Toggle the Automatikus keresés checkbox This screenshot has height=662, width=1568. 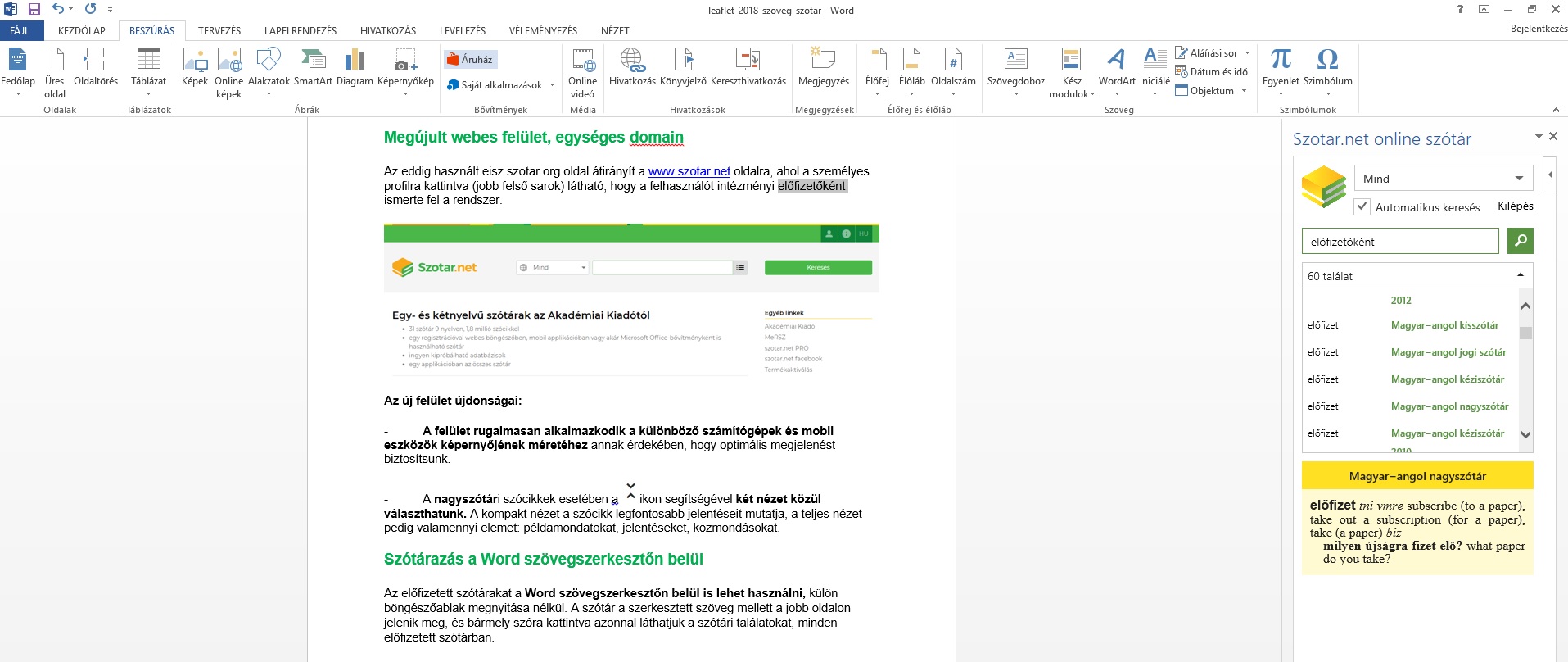click(x=1362, y=207)
